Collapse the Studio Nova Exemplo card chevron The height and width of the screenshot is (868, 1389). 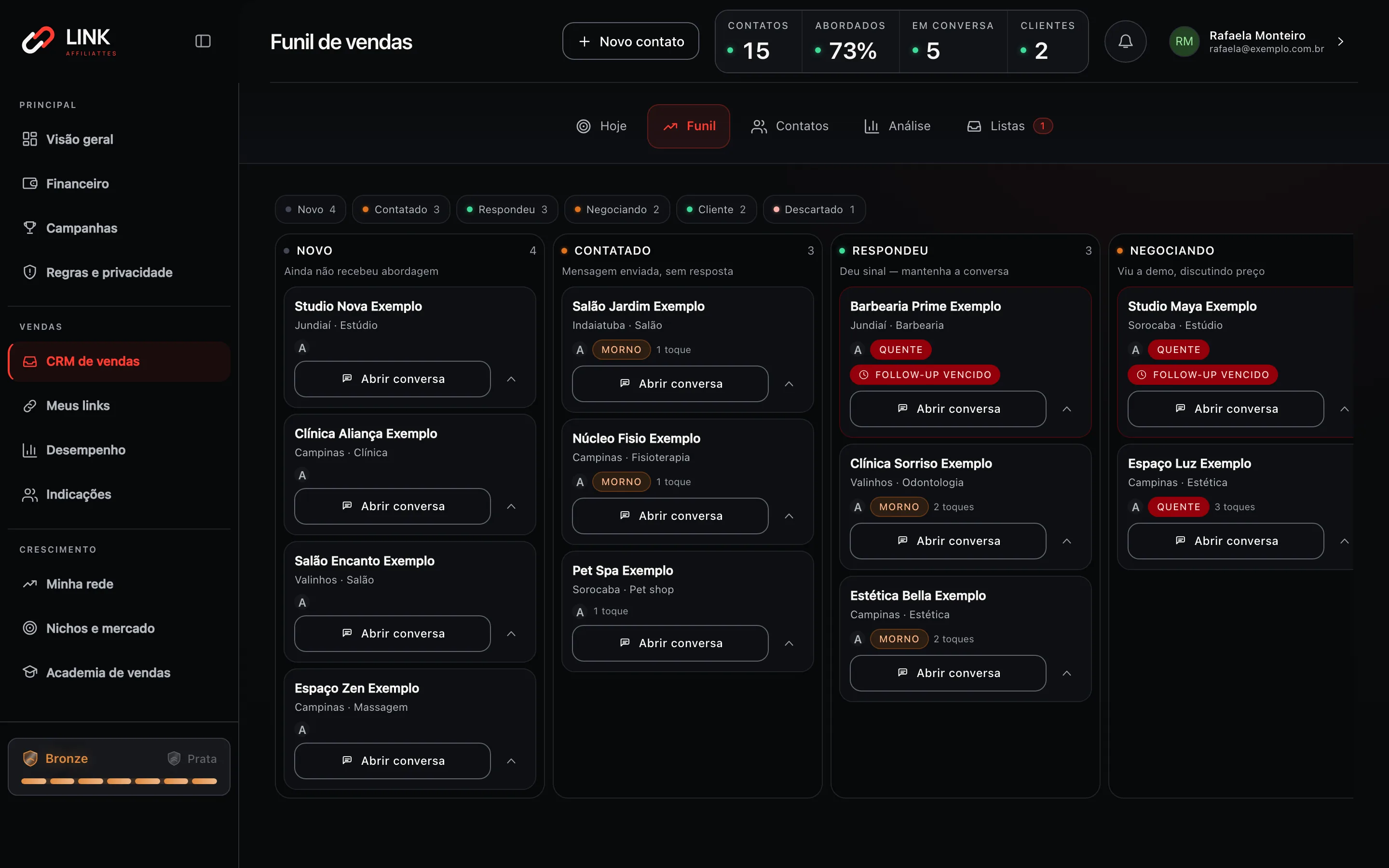[x=511, y=379]
